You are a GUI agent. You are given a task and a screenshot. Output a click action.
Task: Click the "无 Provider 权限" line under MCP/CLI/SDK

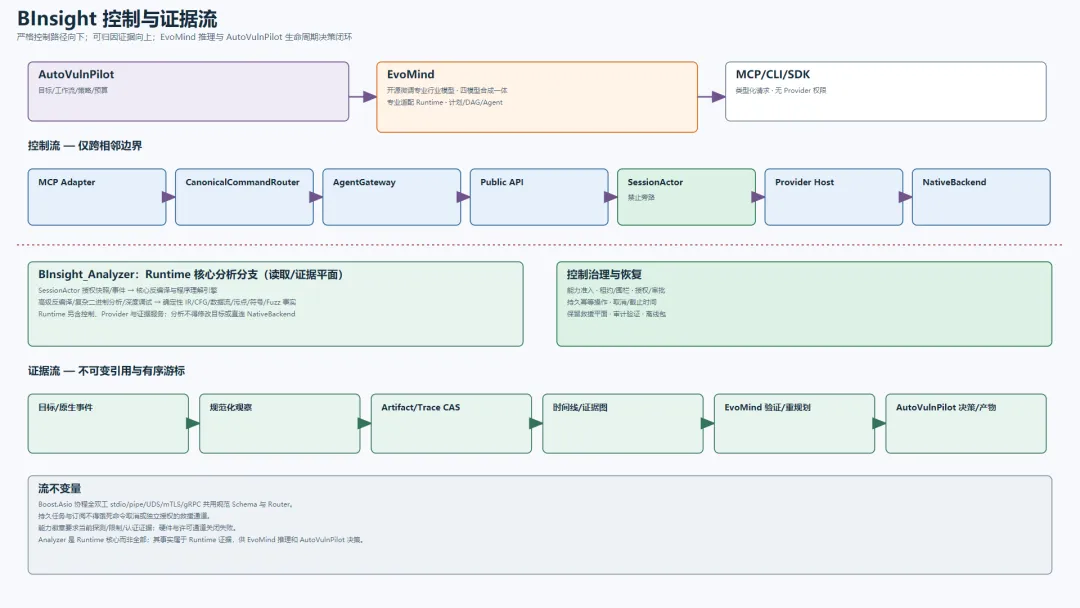click(x=780, y=91)
